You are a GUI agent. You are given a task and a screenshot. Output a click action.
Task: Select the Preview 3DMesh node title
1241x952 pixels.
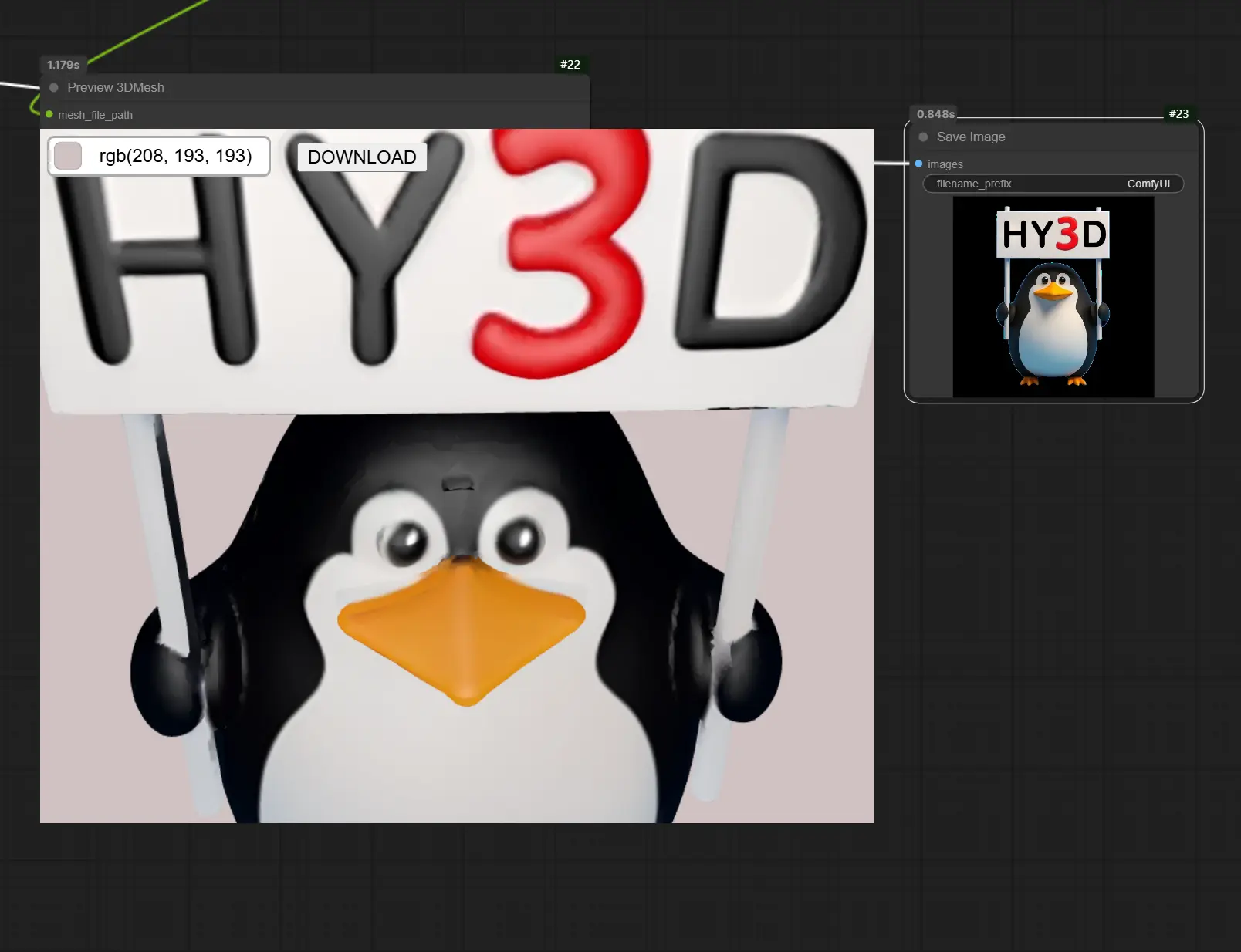pos(116,88)
